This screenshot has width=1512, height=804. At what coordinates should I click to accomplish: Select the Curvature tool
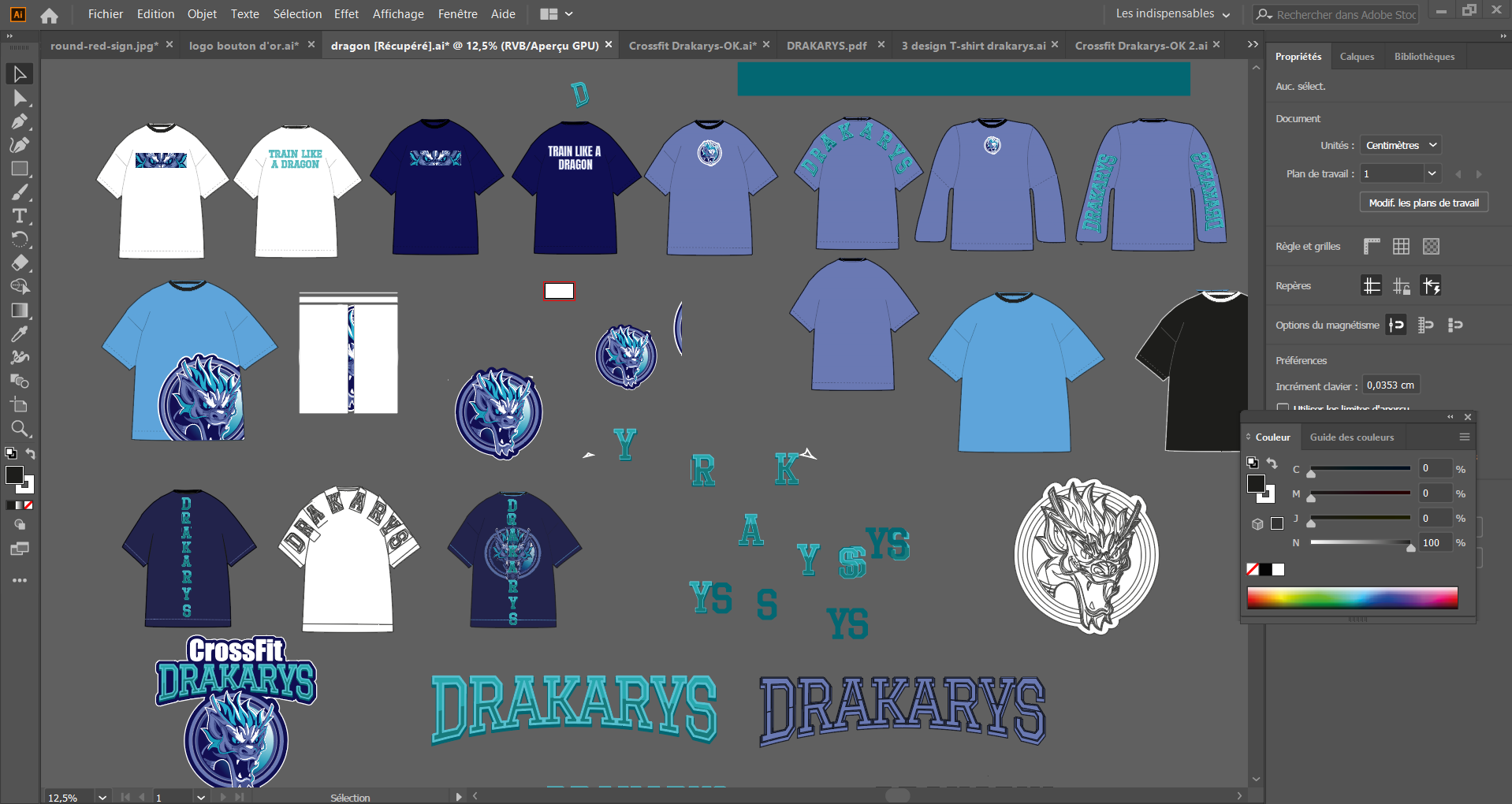tap(20, 145)
